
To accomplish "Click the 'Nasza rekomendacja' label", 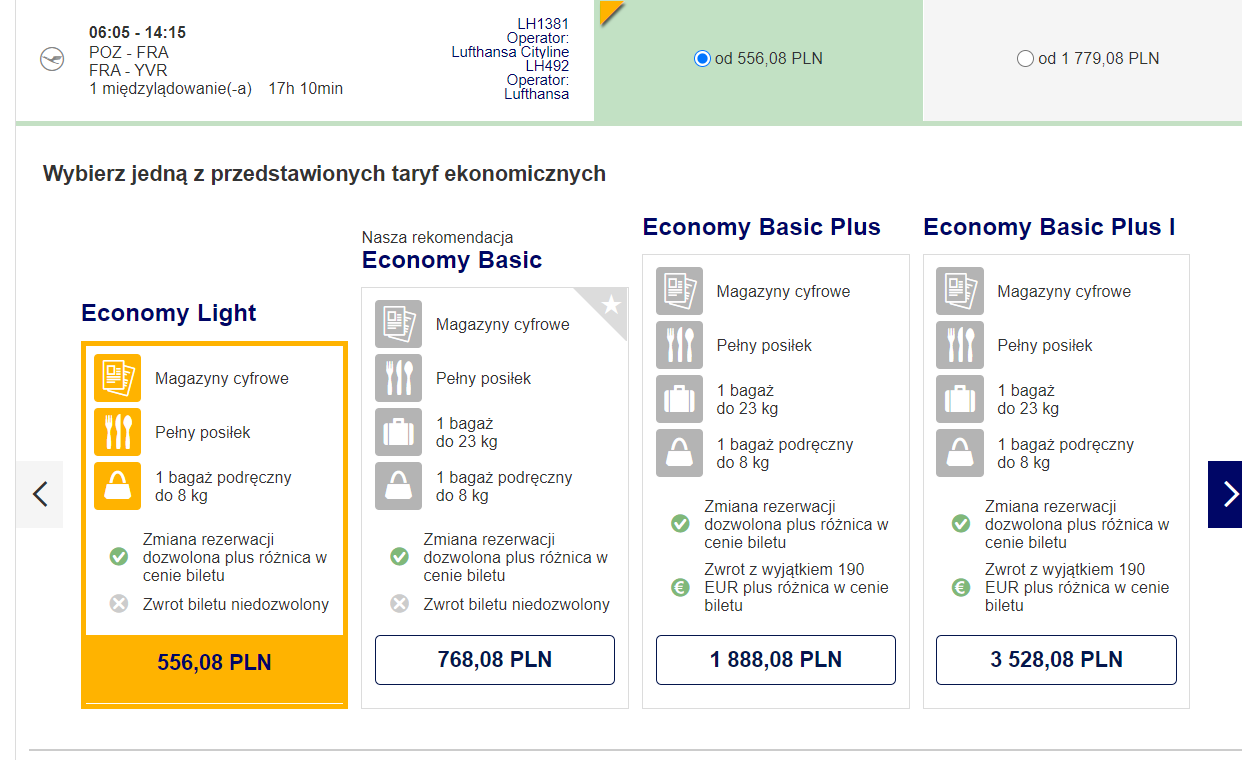I will (437, 237).
